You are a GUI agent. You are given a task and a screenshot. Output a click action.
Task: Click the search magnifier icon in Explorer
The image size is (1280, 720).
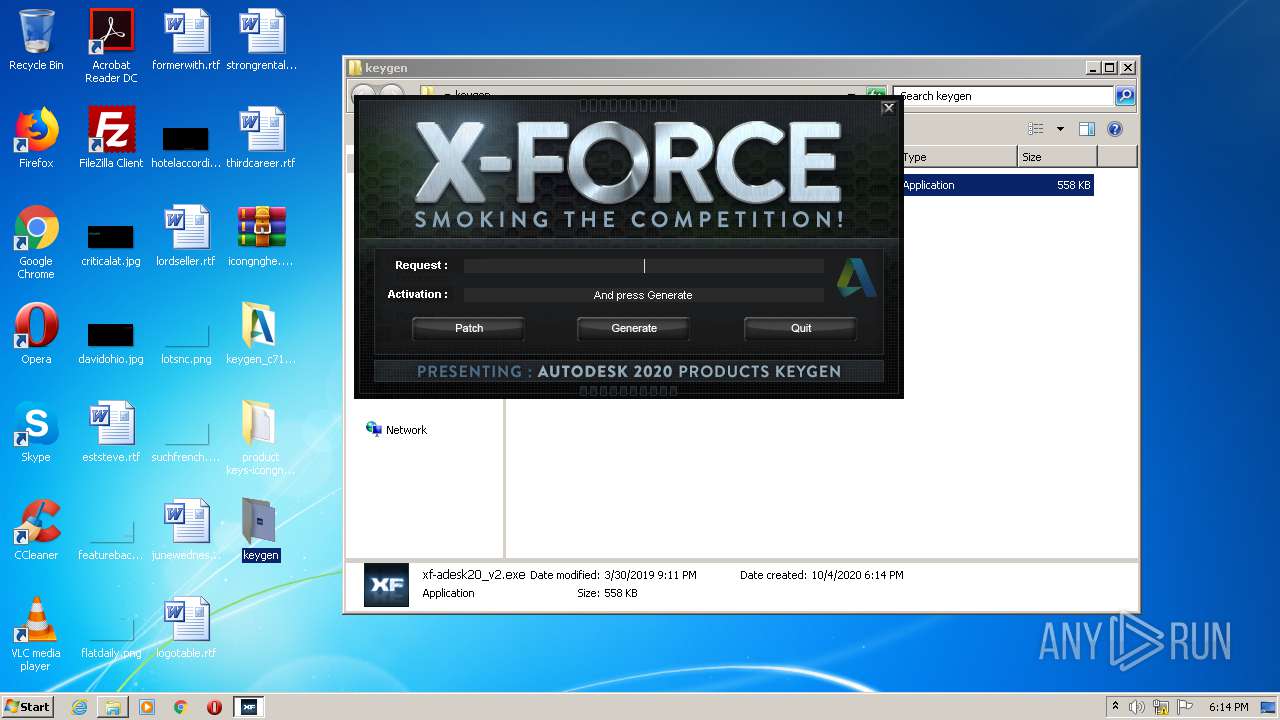[x=1125, y=96]
